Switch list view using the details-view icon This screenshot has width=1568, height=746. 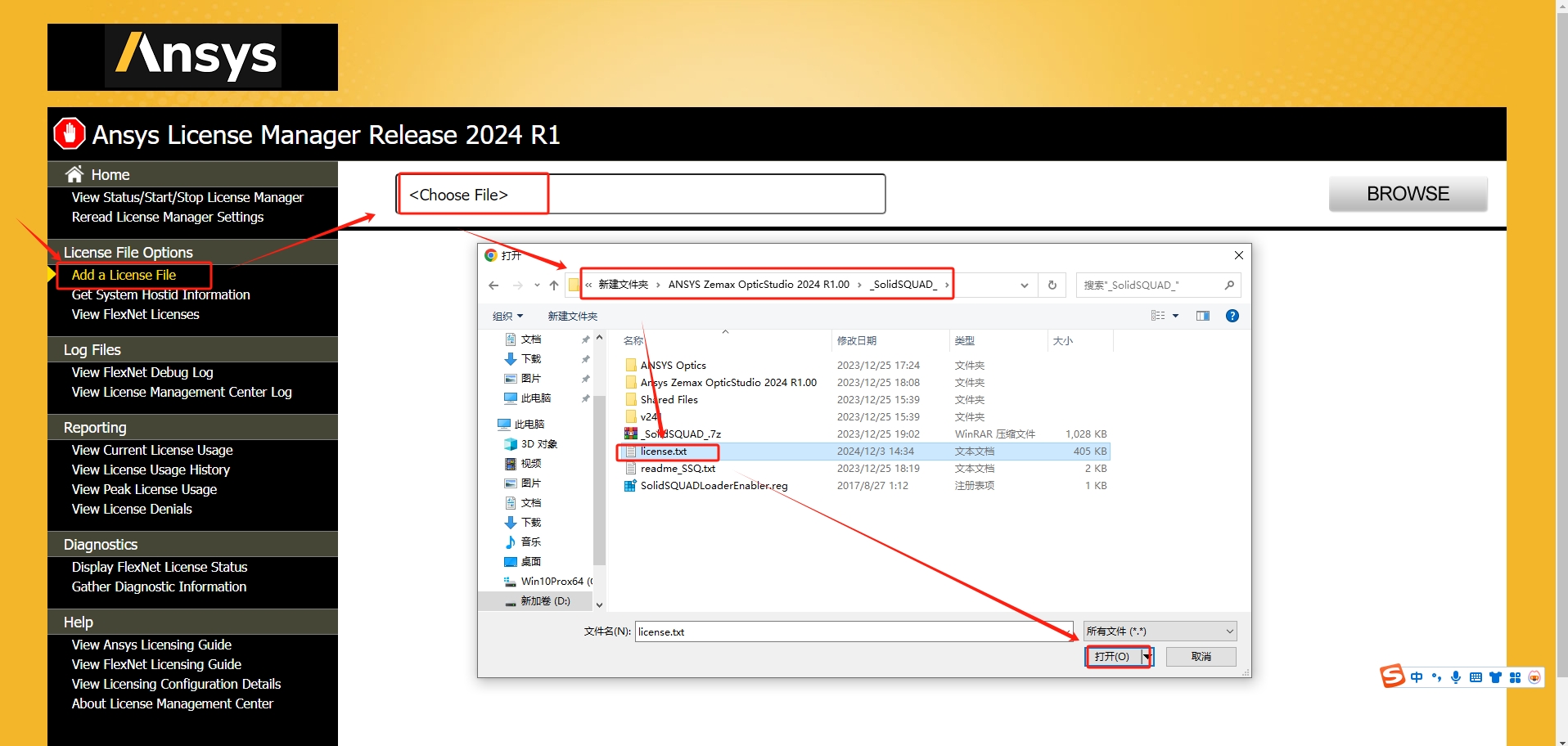(1157, 316)
